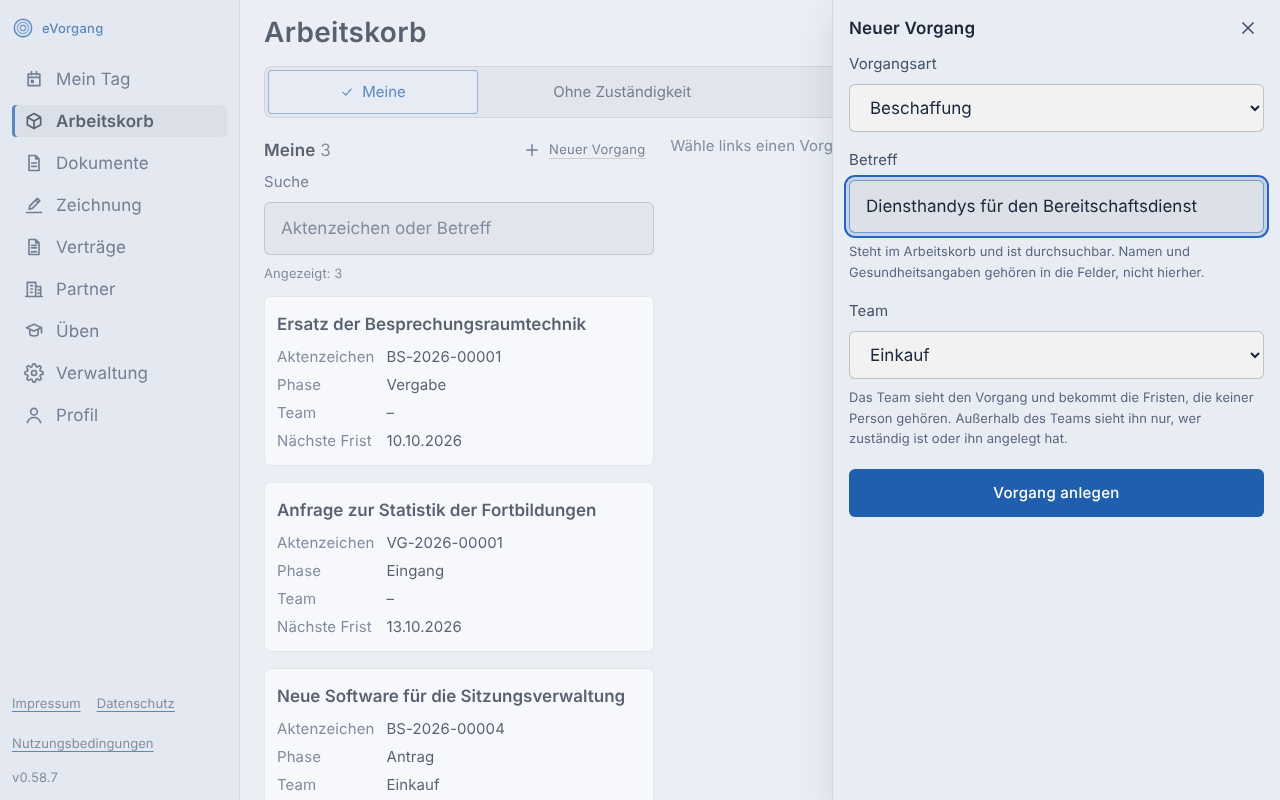Screen dimensions: 1280x800
Task: Click the Profil person icon
Action: pos(34,415)
